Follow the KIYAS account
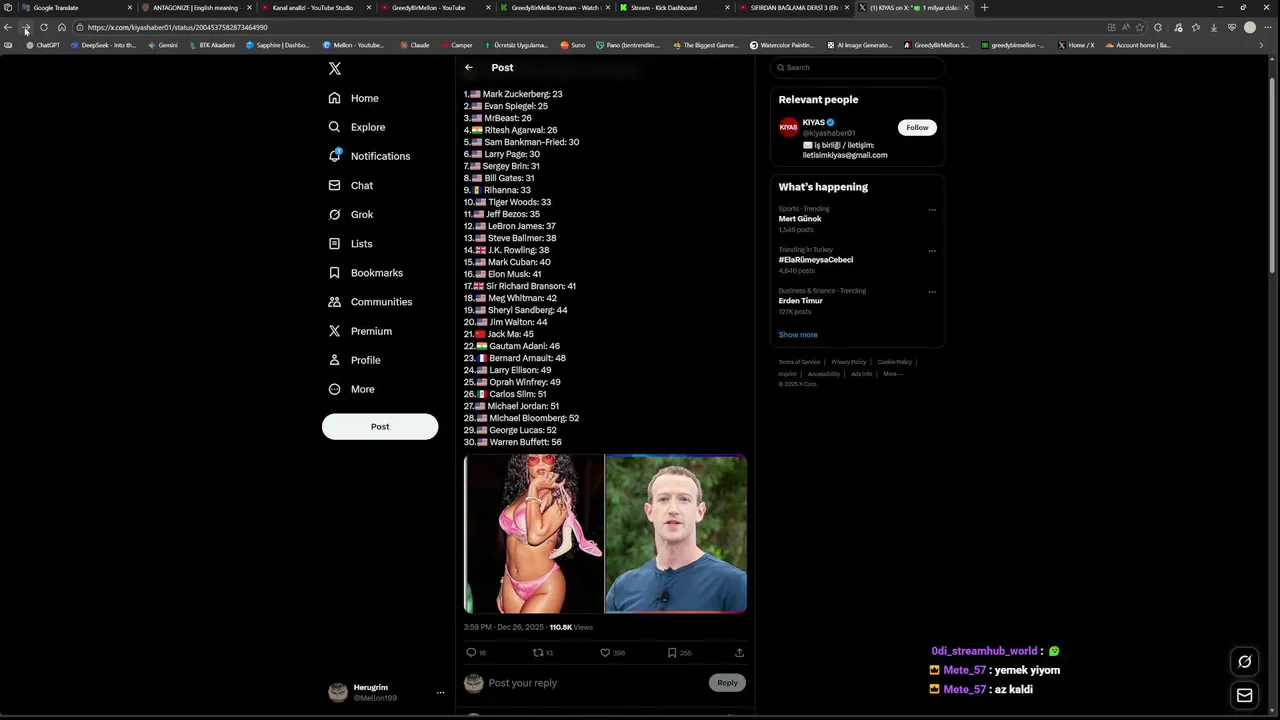The image size is (1280, 720). (917, 127)
